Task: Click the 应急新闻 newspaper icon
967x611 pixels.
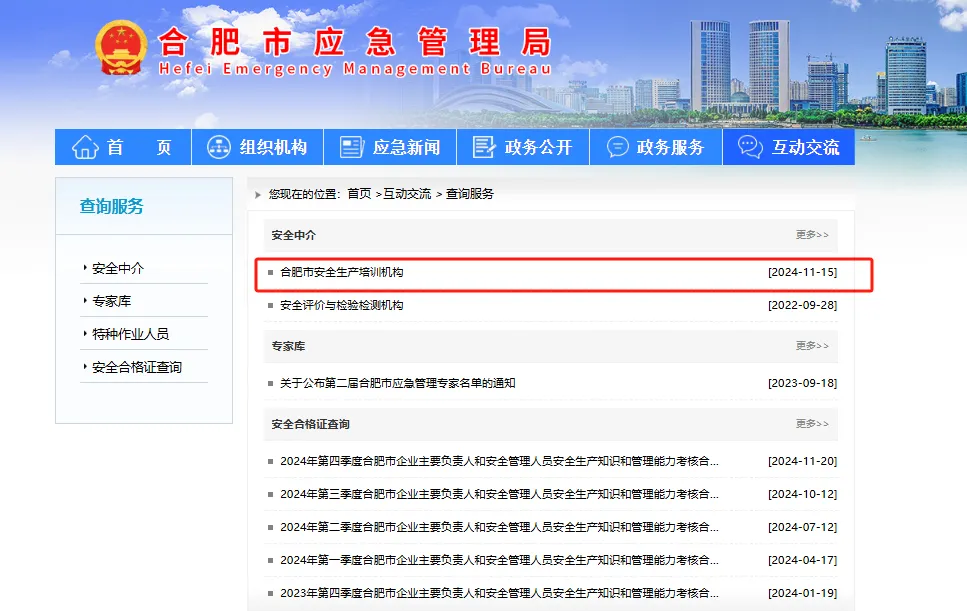Action: [351, 147]
